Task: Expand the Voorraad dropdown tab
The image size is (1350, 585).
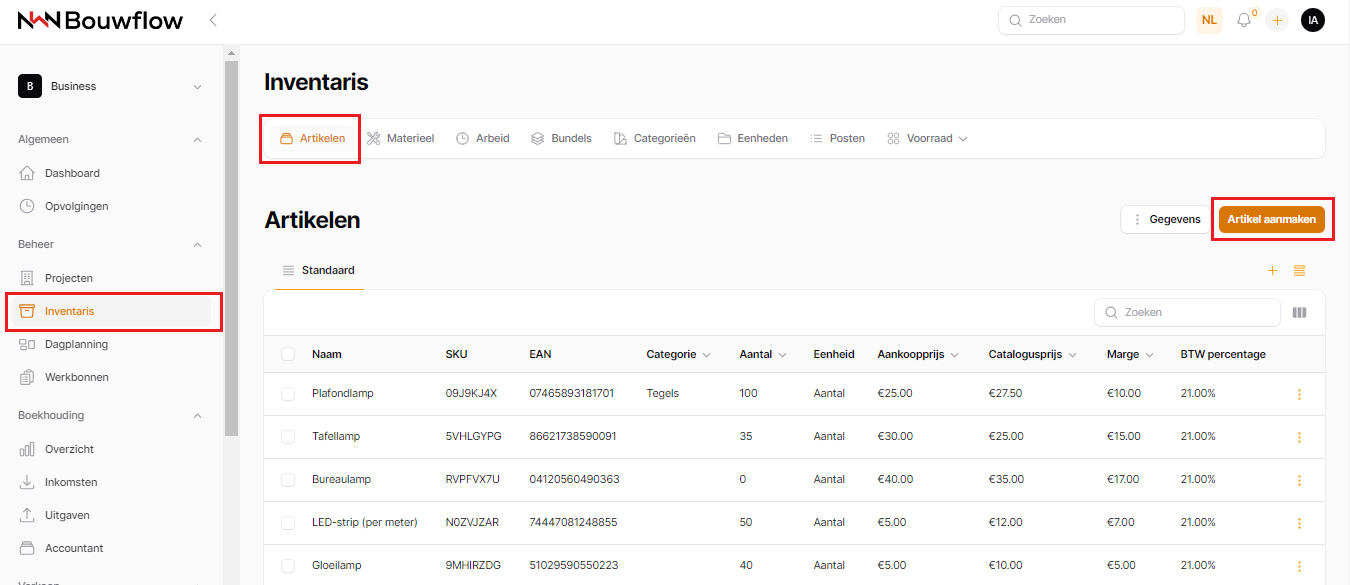Action: pyautogui.click(x=928, y=138)
